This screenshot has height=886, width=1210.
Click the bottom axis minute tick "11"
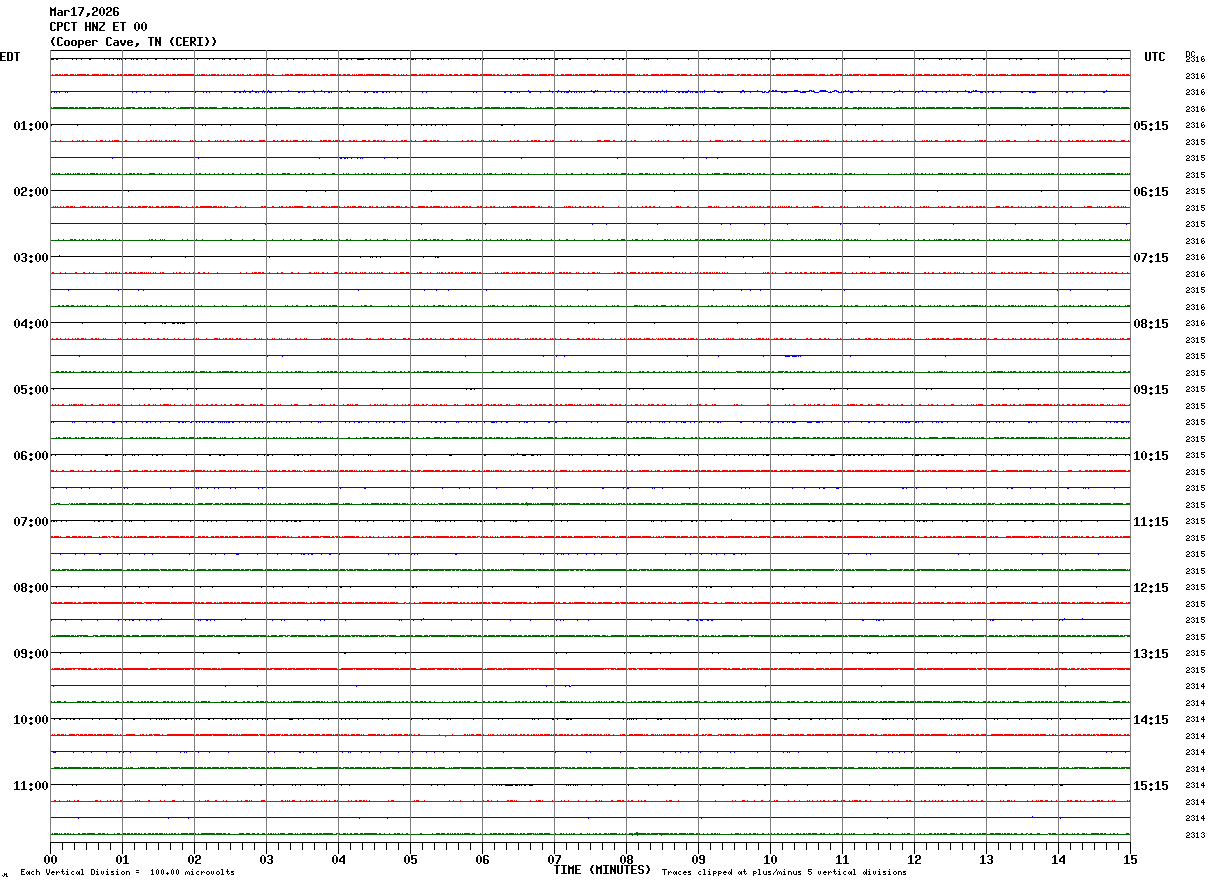coord(843,859)
